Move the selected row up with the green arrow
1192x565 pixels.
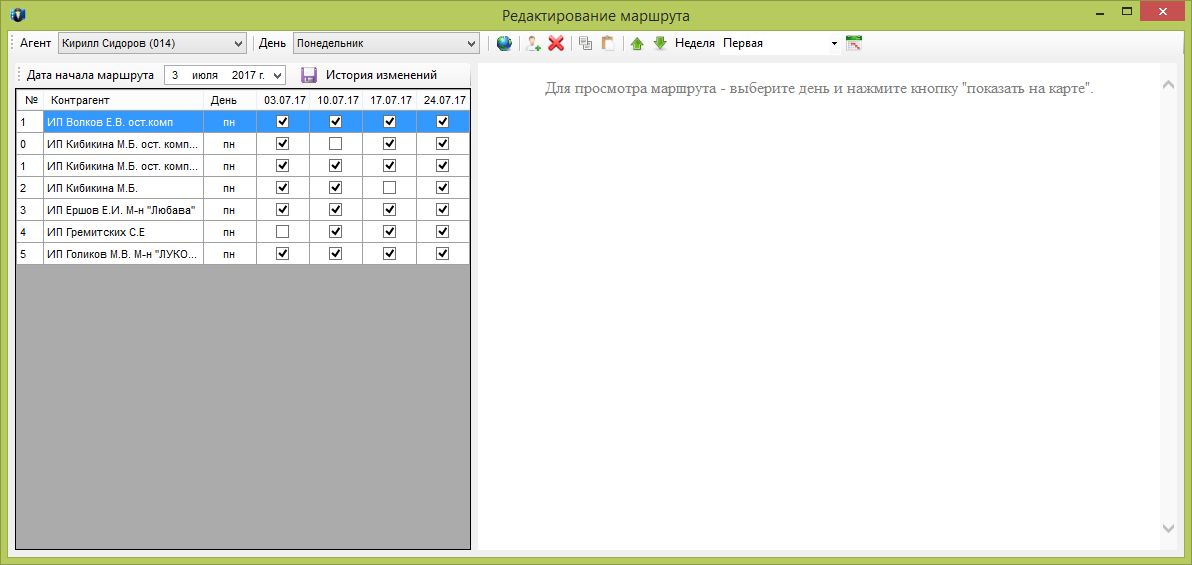coord(637,43)
